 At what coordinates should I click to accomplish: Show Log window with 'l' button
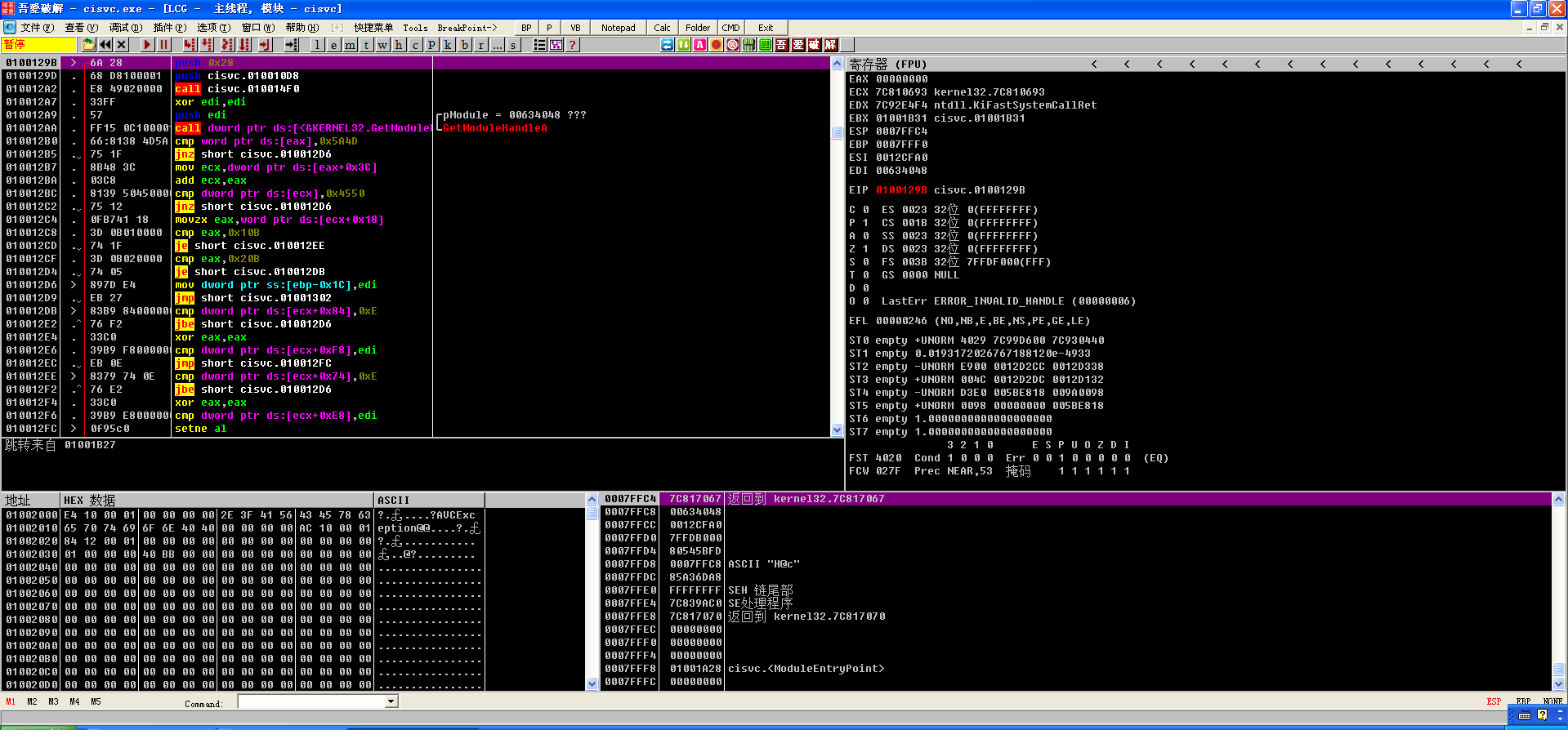click(x=317, y=45)
